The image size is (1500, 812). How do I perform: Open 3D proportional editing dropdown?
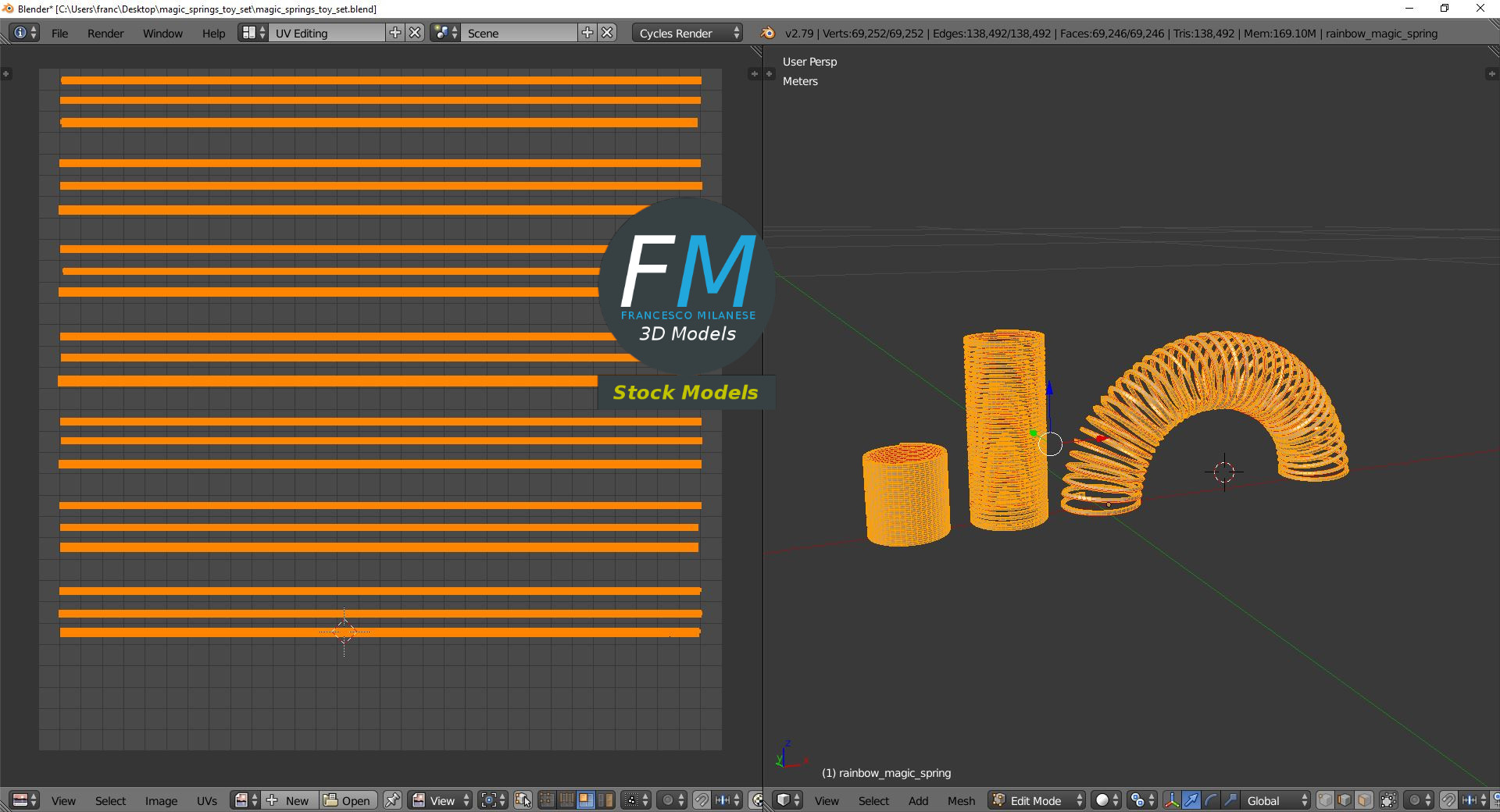point(1419,800)
